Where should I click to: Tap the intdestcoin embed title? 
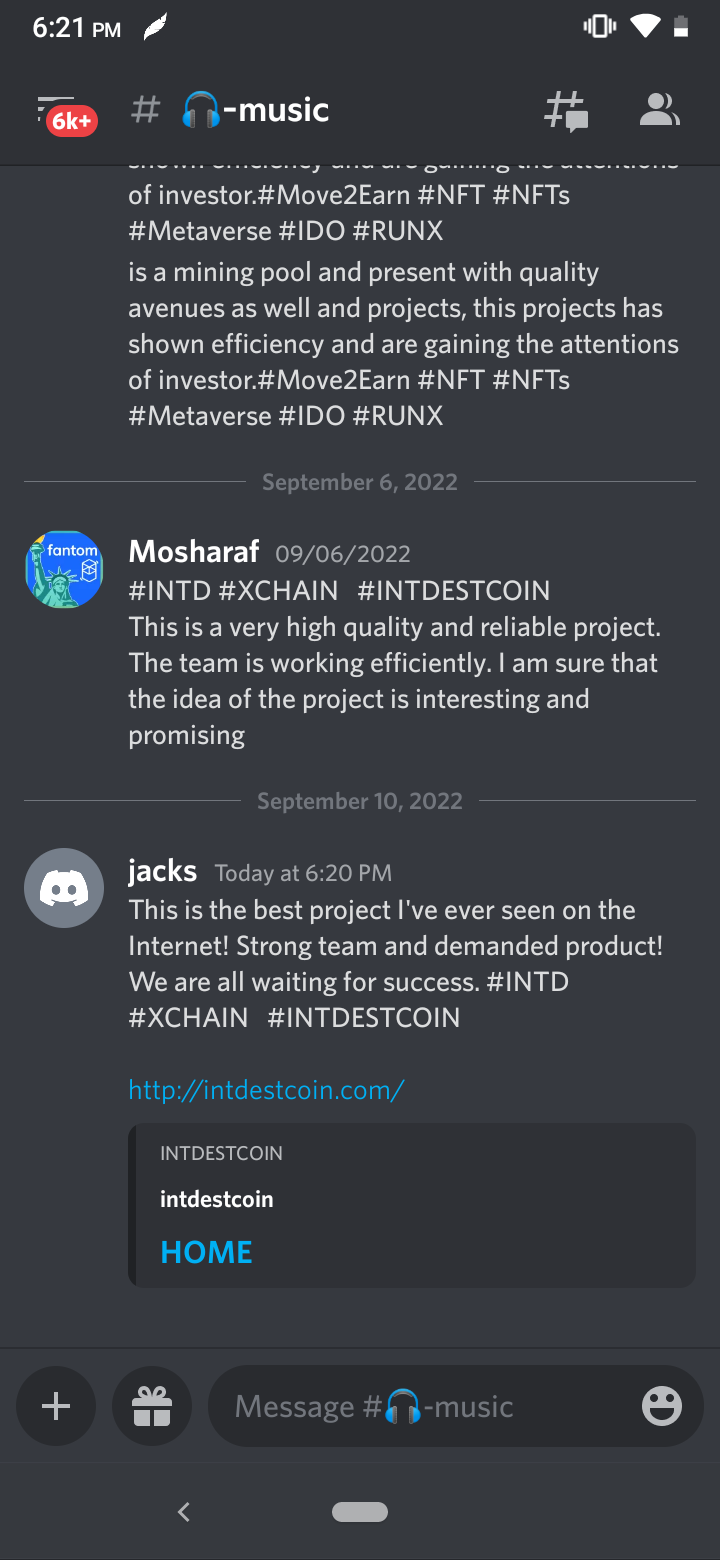pyautogui.click(x=217, y=1199)
